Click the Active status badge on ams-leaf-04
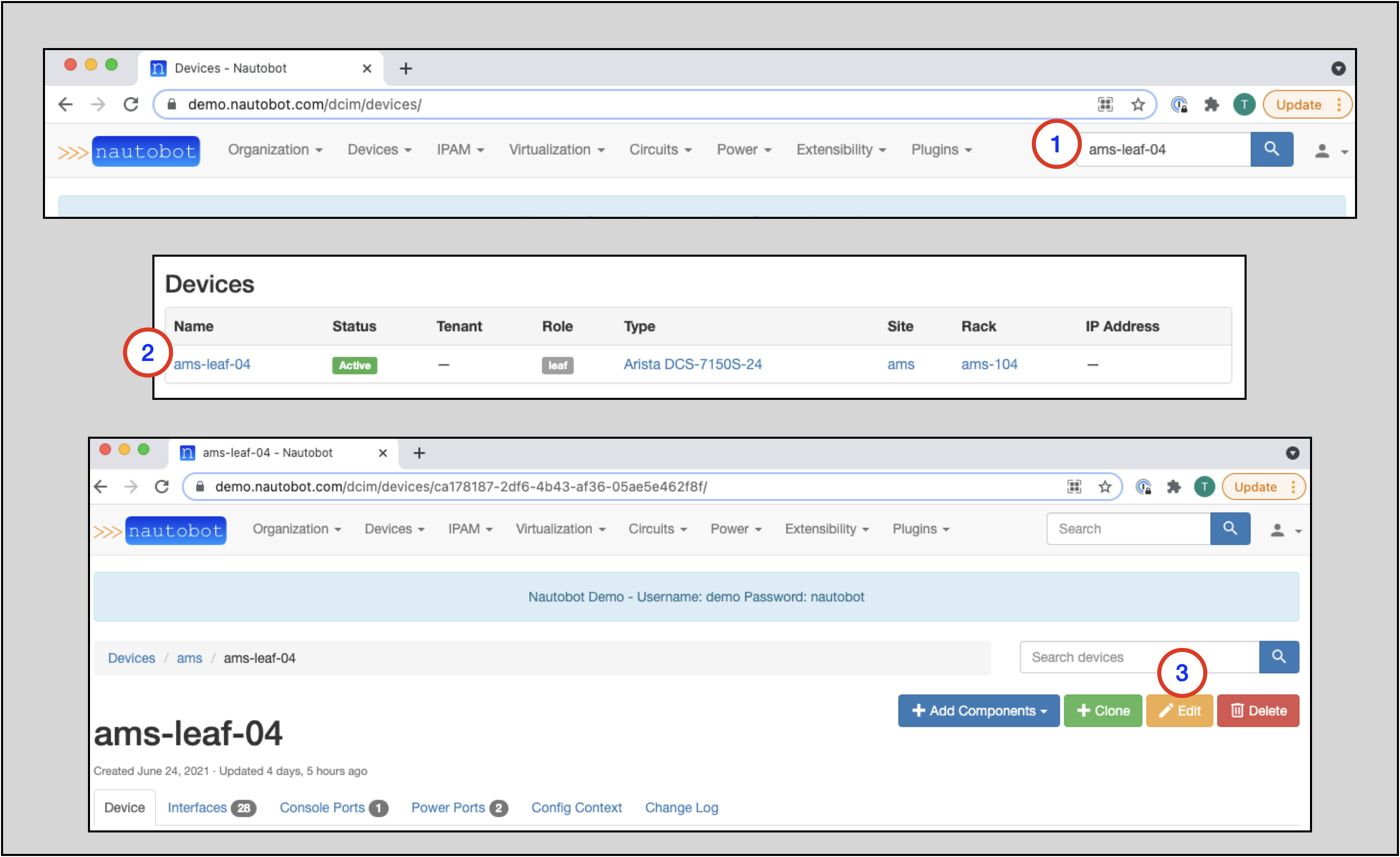This screenshot has width=1400, height=857. coord(354,364)
